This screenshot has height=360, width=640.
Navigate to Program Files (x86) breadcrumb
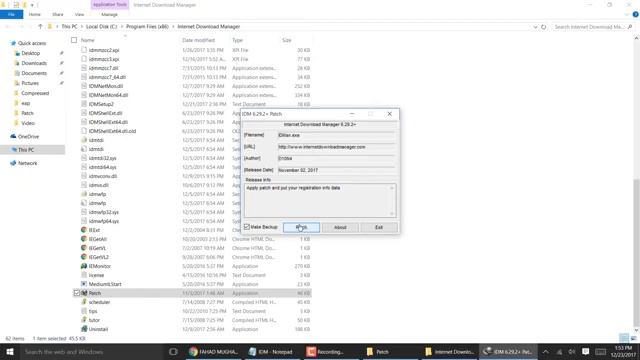tap(147, 27)
